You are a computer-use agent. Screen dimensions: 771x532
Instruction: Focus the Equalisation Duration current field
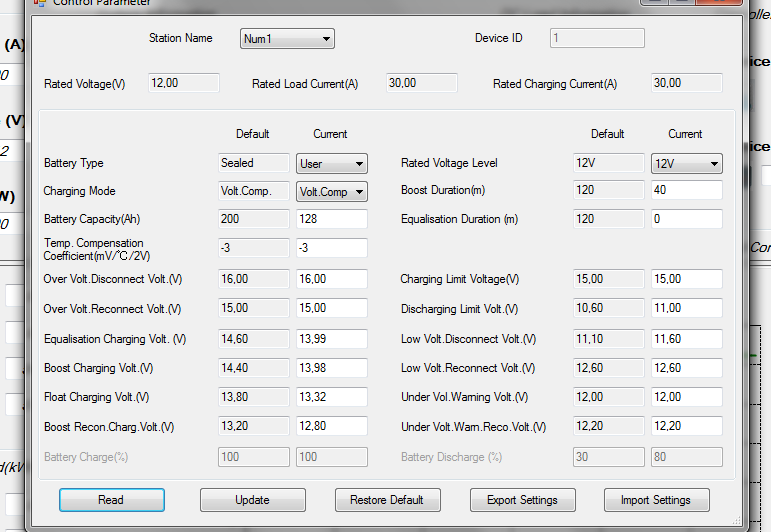(x=686, y=219)
